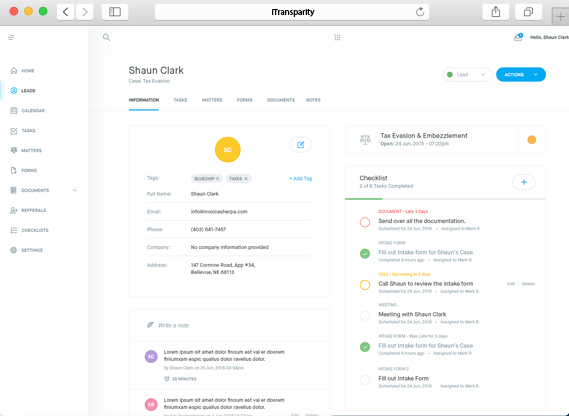Click the orange matter status dot
Screen dimensions: 569x416
pyautogui.click(x=532, y=140)
